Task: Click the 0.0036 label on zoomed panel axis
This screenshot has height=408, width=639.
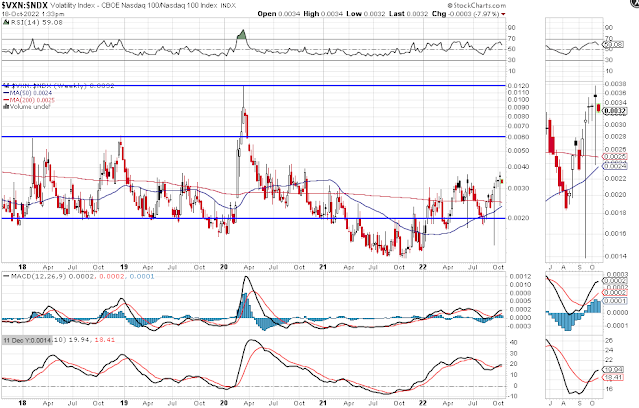Action: click(x=615, y=93)
